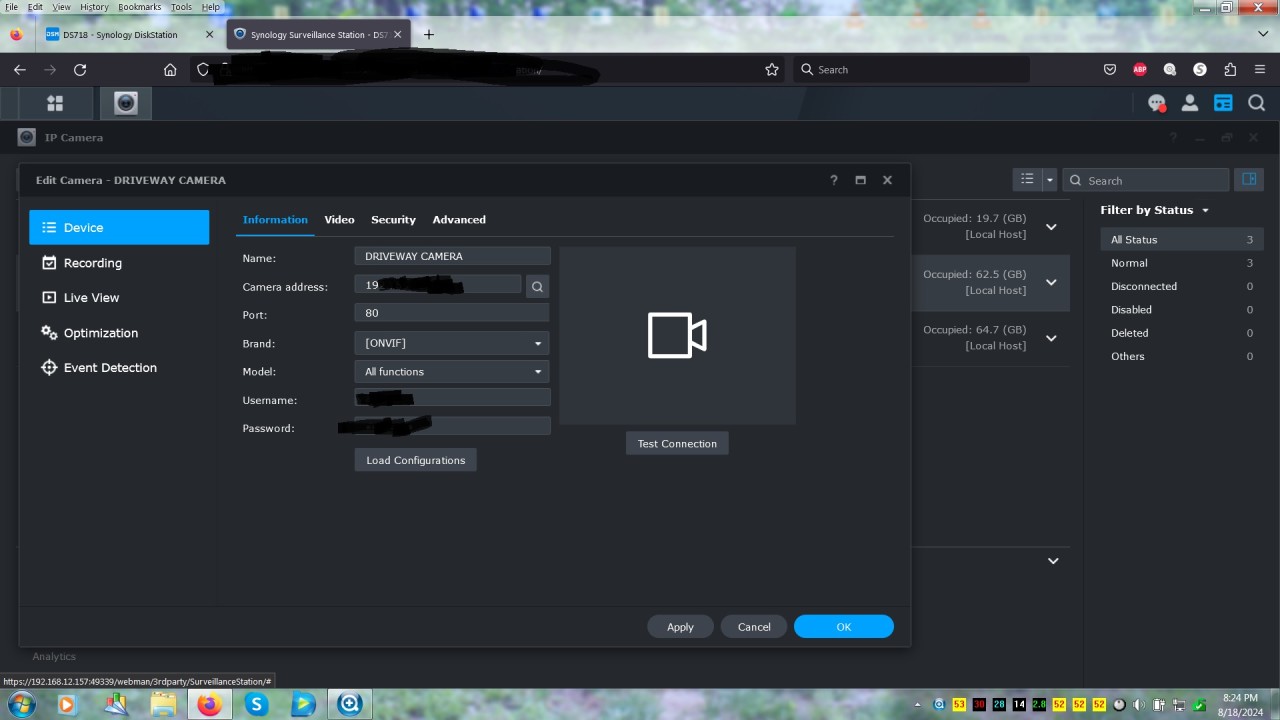
Task: Click the Test Connection button
Action: (x=677, y=443)
